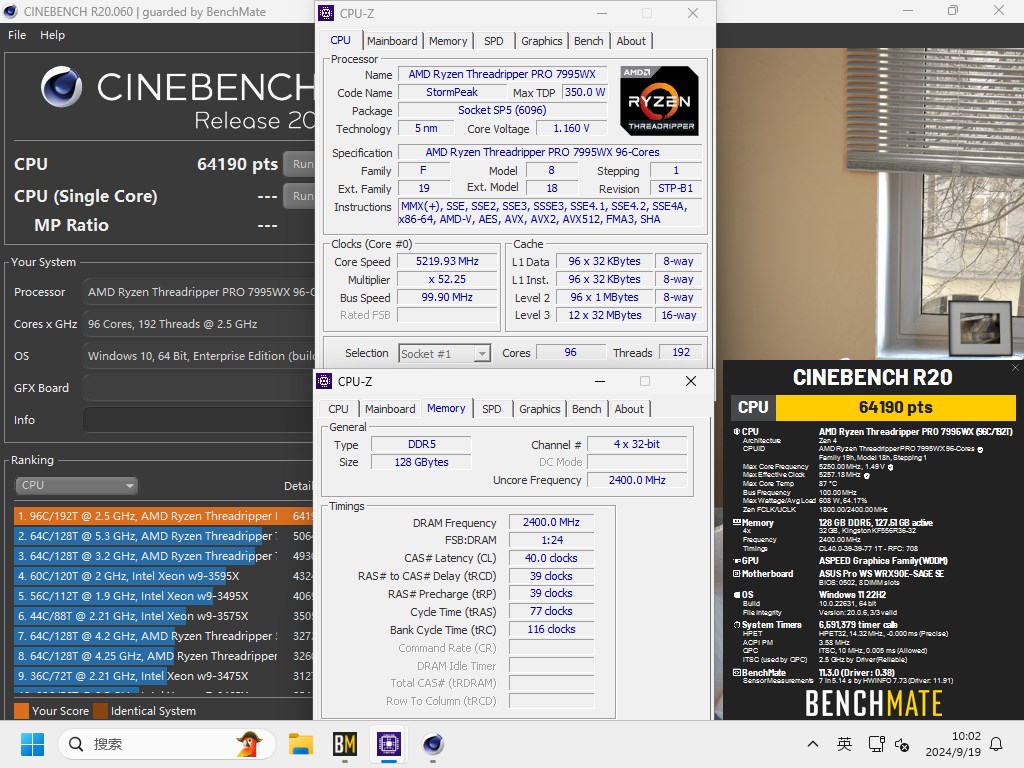Open the Windows Start menu

(x=32, y=744)
